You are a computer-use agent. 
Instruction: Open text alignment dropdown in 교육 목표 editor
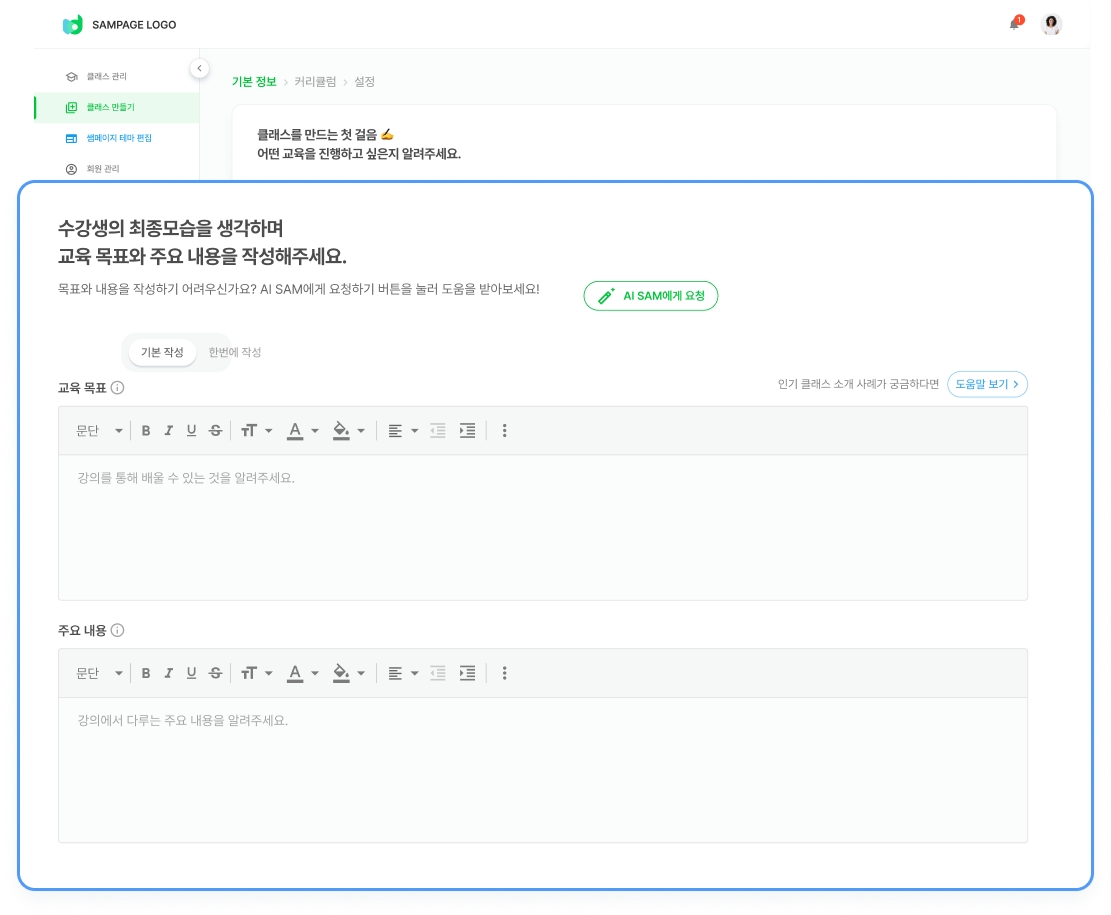coord(402,431)
